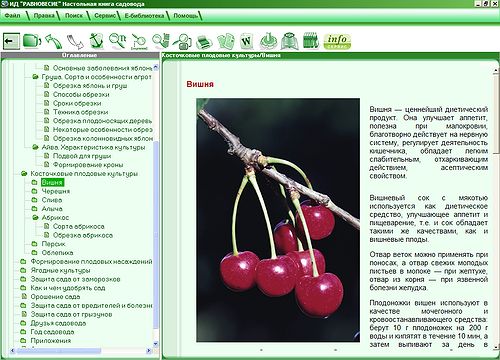Collapse the Абрикос tree folder

click(35, 218)
